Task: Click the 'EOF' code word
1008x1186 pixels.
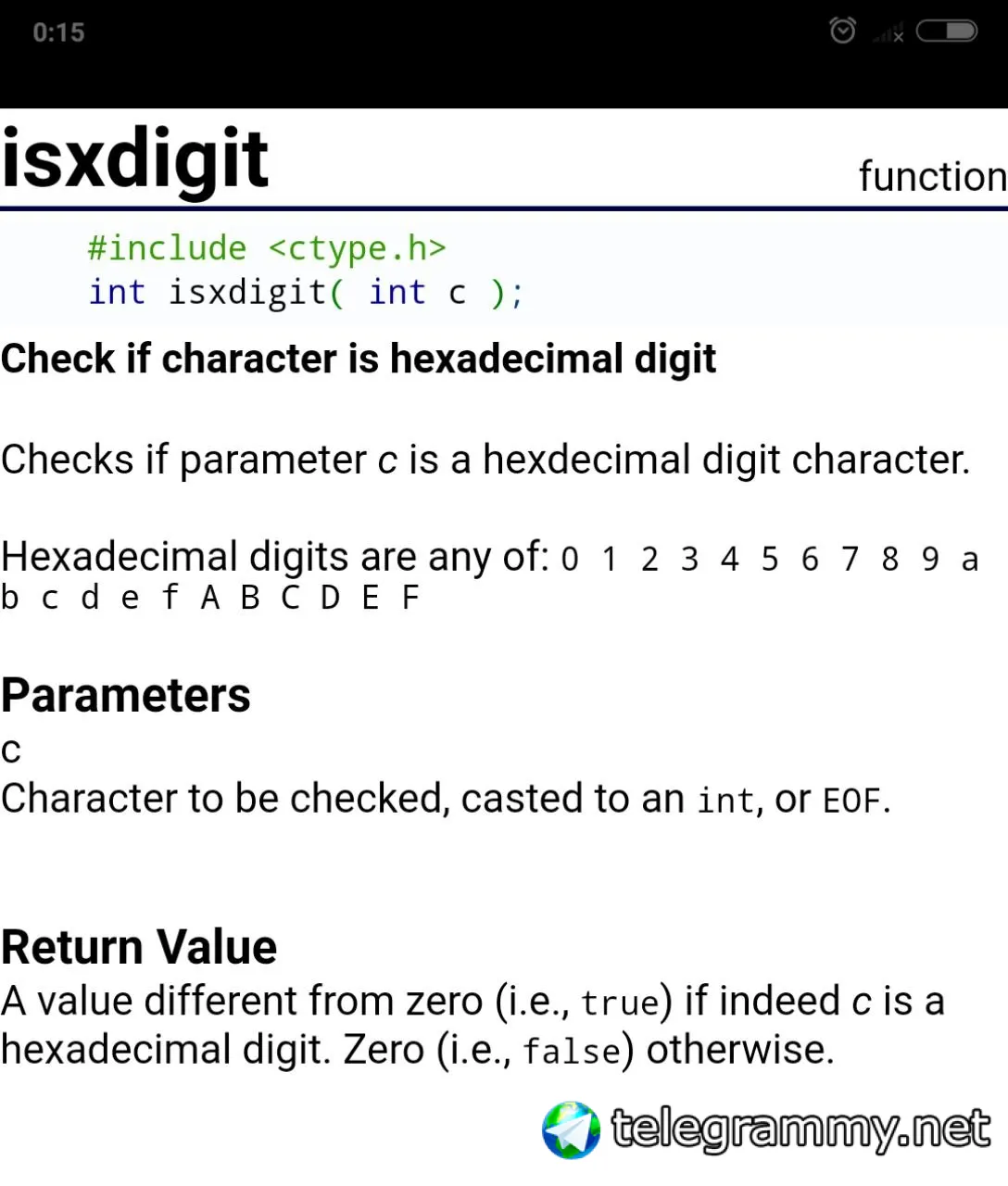Action: coord(852,801)
